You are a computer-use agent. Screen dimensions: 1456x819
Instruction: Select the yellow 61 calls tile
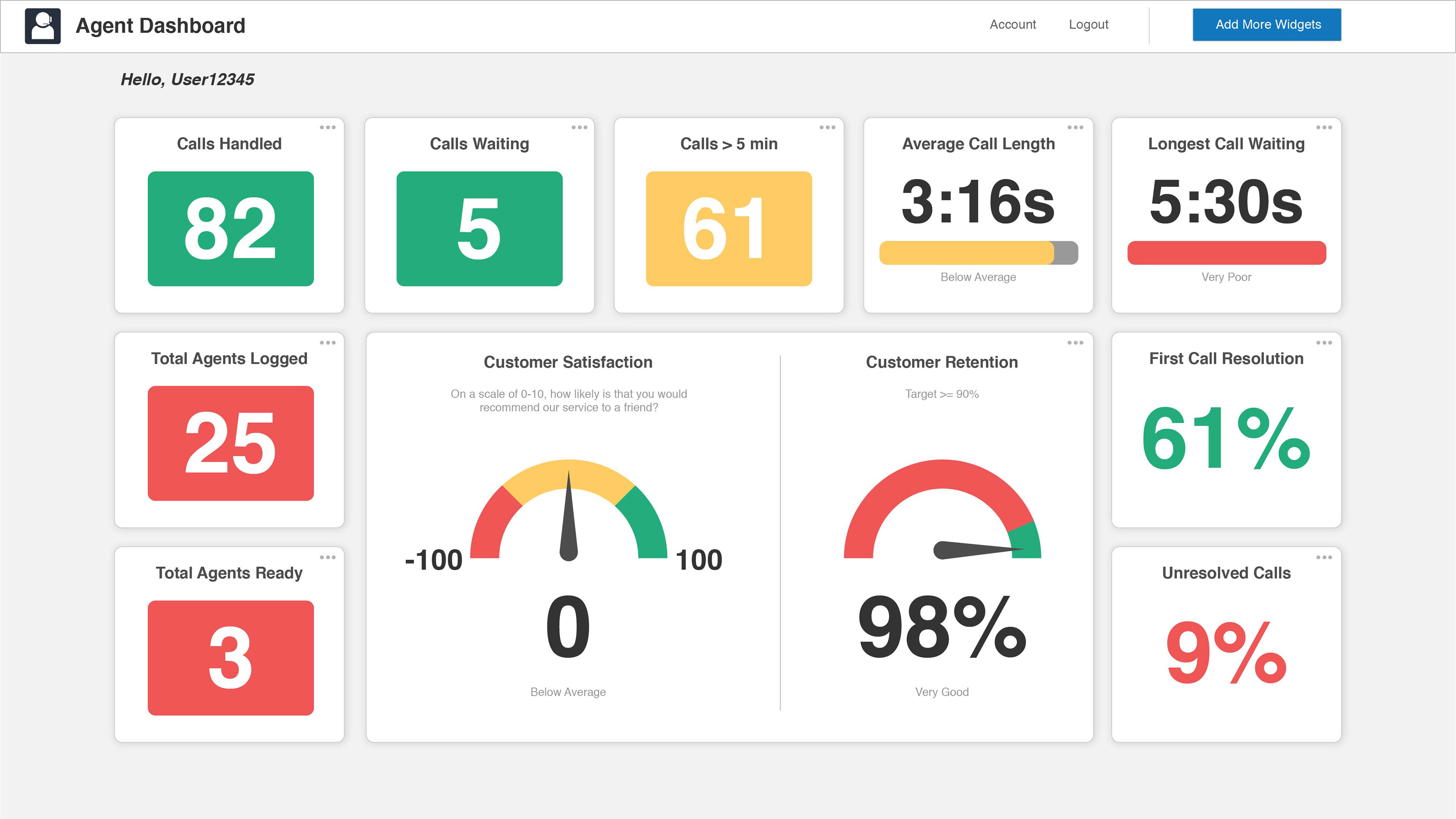coord(728,228)
